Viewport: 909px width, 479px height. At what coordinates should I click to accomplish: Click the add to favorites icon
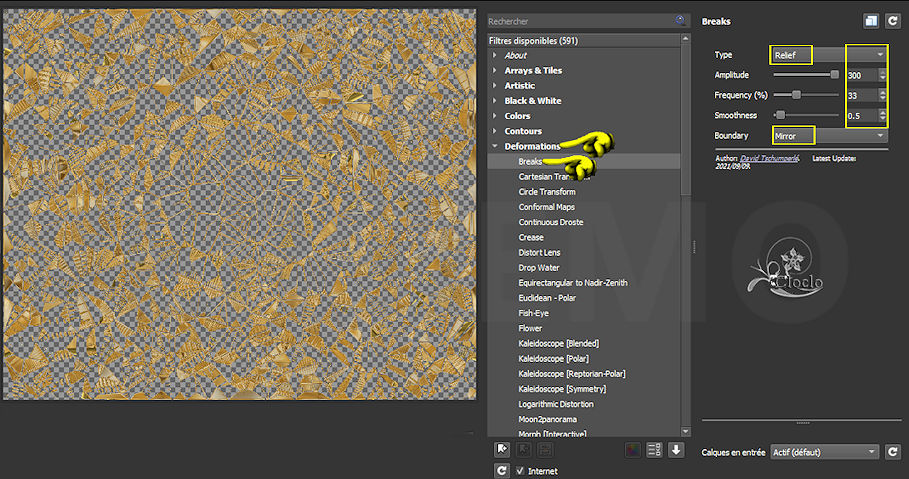click(x=502, y=450)
